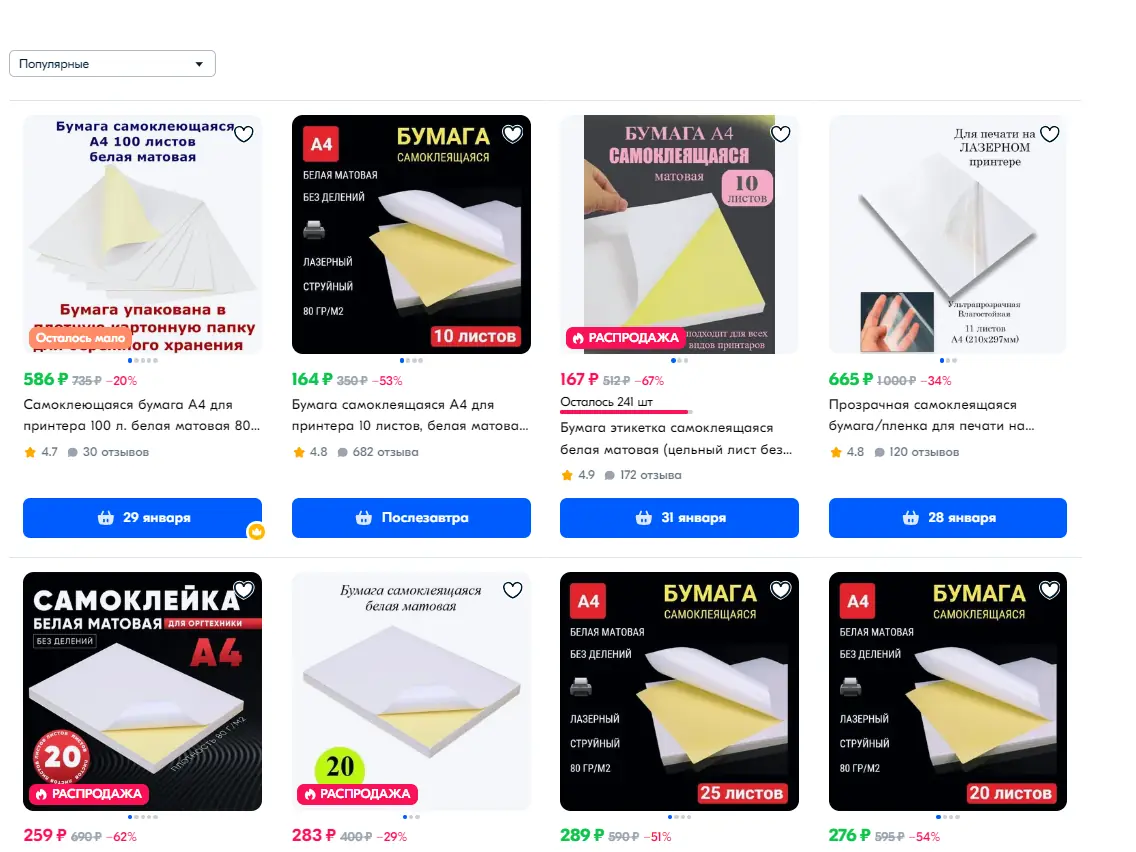Add to cart with 29 января delivery

tap(143, 518)
